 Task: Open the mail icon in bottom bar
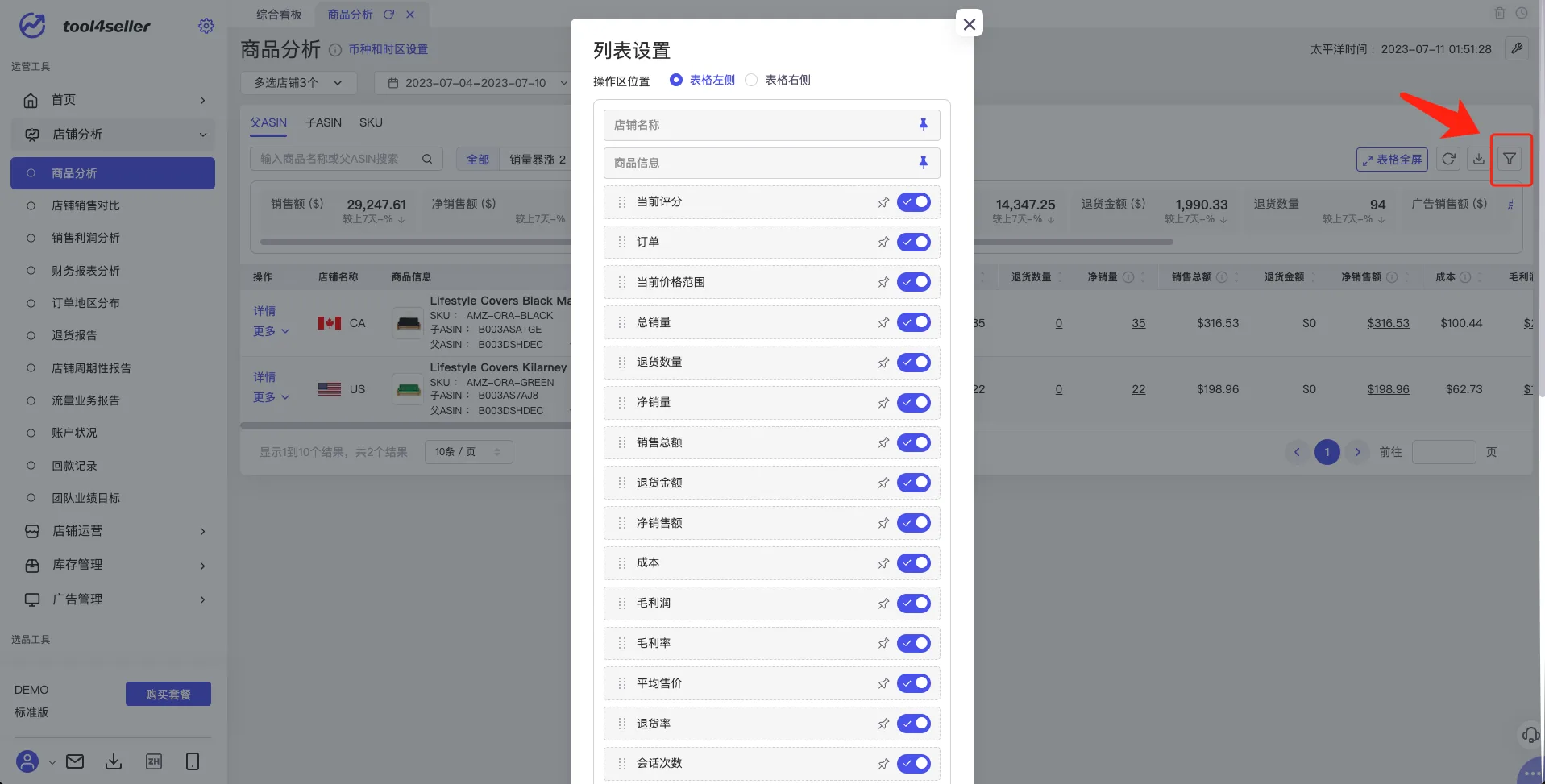point(75,761)
